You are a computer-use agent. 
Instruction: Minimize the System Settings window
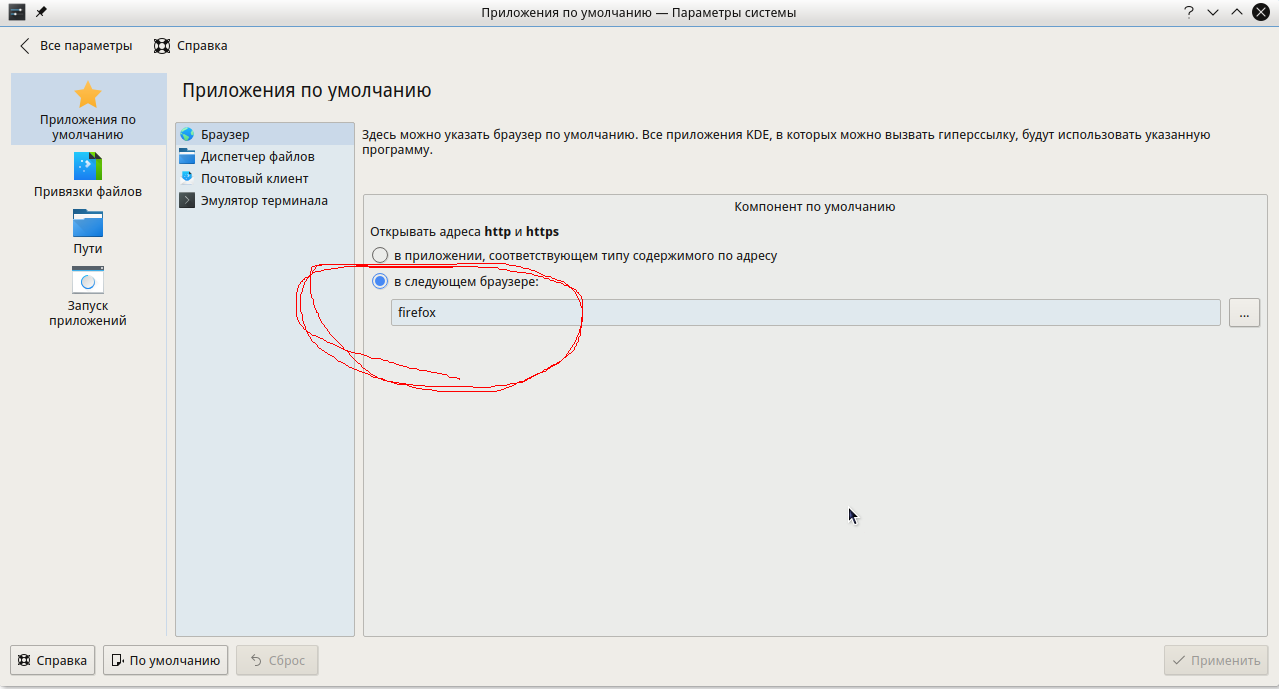pyautogui.click(x=1213, y=13)
